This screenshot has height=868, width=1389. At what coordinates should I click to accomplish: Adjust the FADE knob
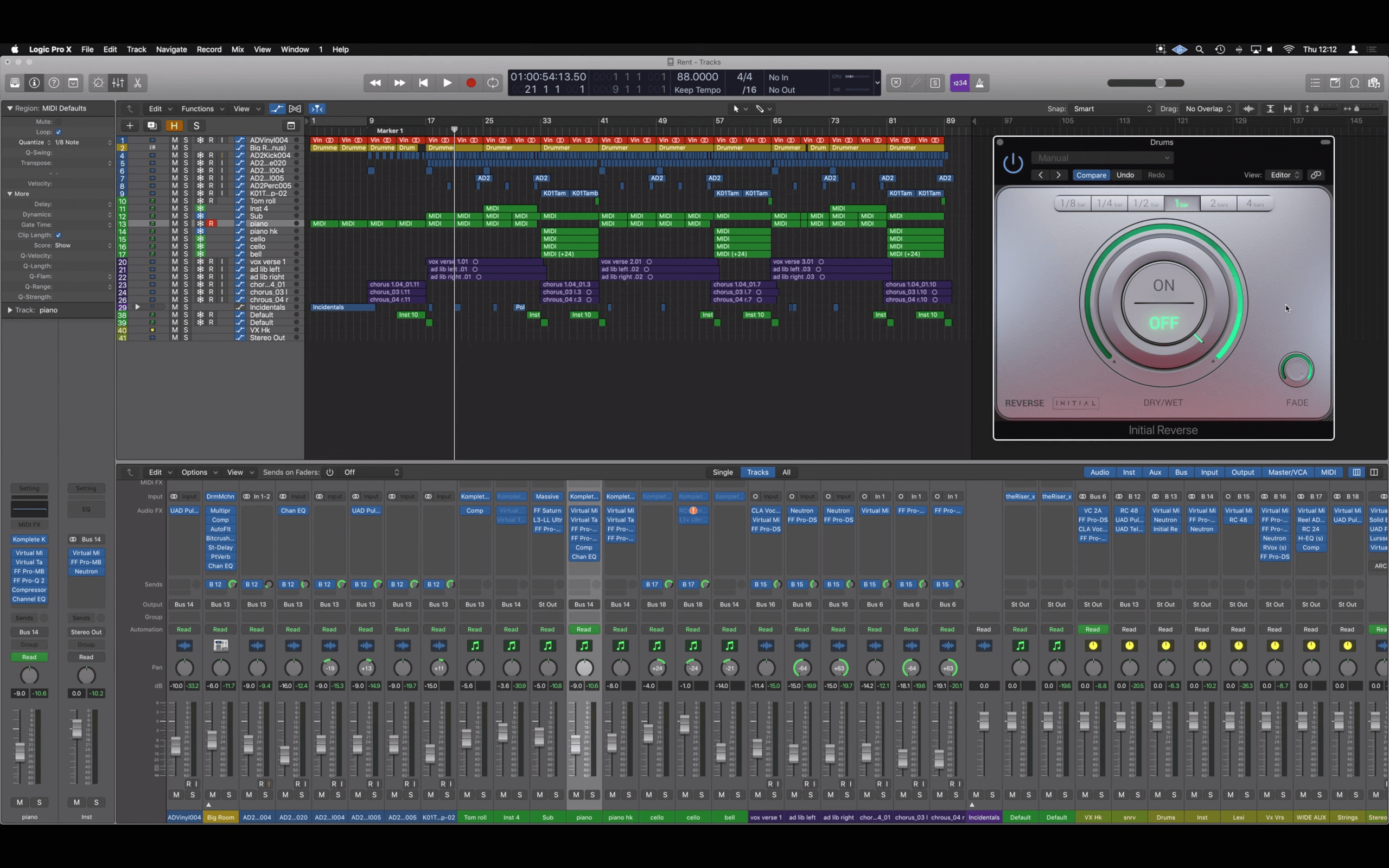click(x=1296, y=371)
